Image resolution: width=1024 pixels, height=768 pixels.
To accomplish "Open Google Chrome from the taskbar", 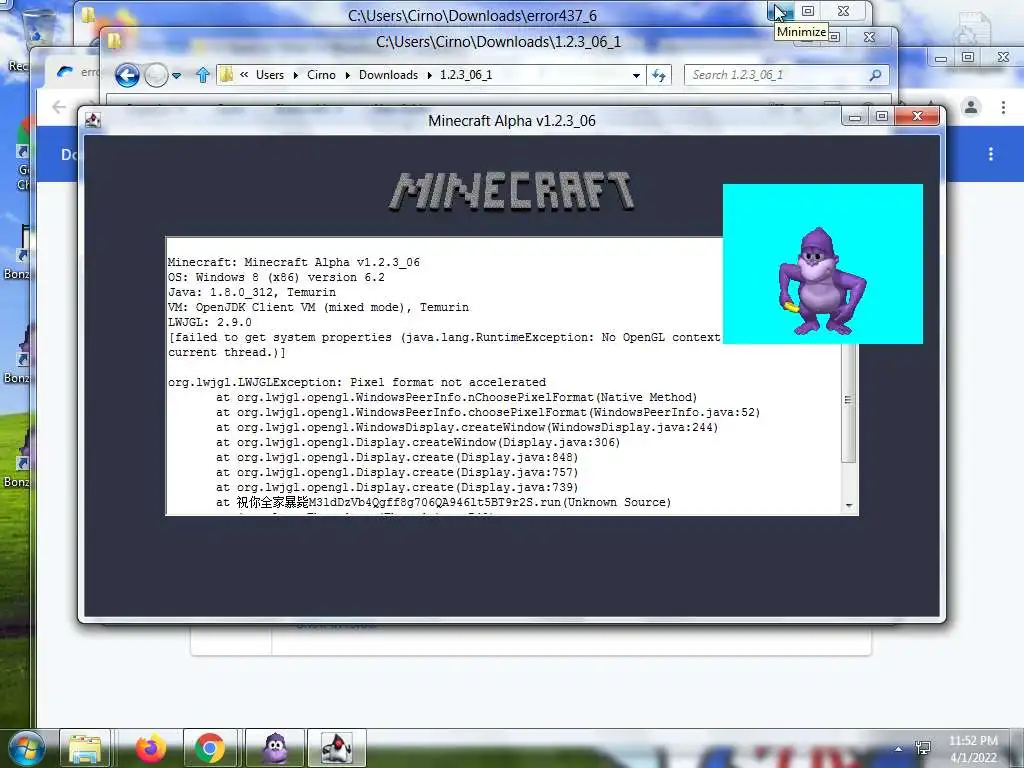I will tap(210, 748).
